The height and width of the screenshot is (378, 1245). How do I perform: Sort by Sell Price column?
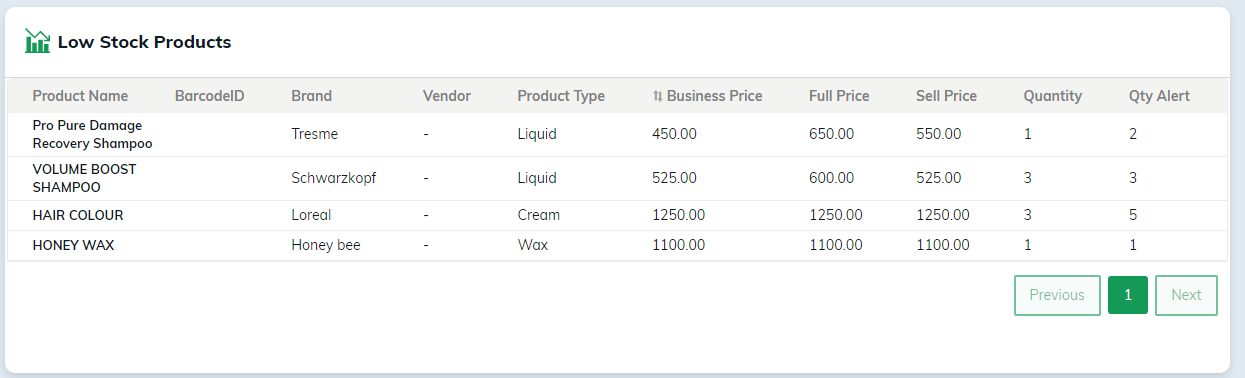(x=946, y=96)
